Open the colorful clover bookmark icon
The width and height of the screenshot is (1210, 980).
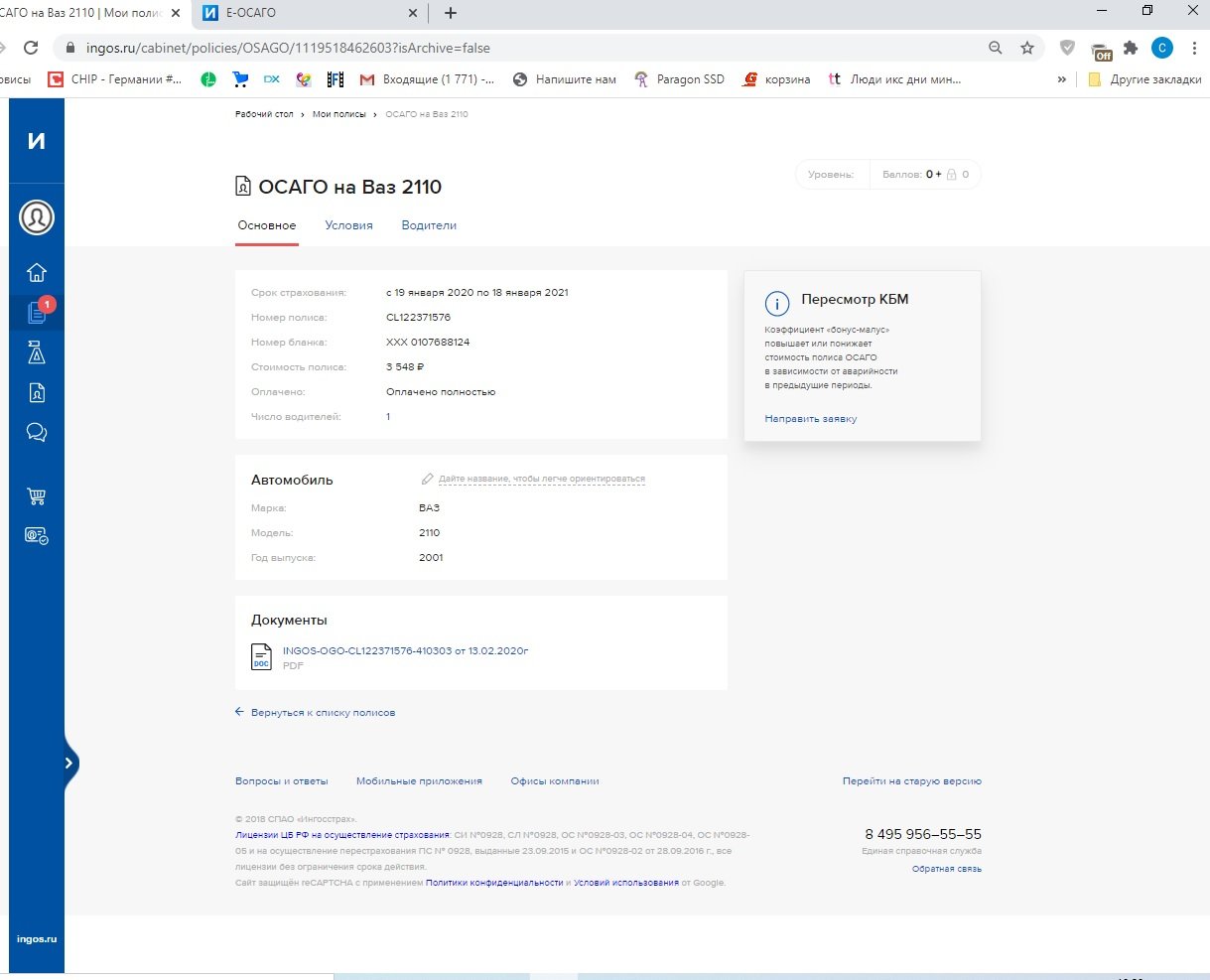304,79
